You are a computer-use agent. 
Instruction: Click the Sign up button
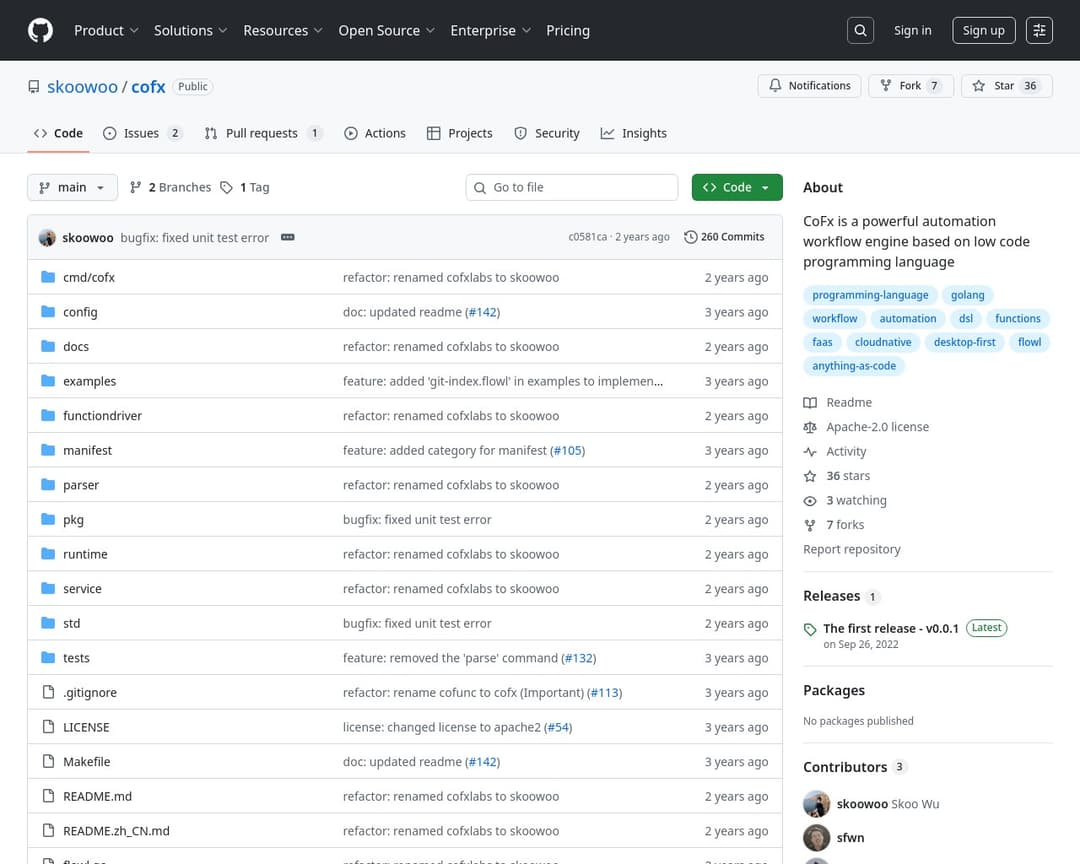tap(983, 30)
